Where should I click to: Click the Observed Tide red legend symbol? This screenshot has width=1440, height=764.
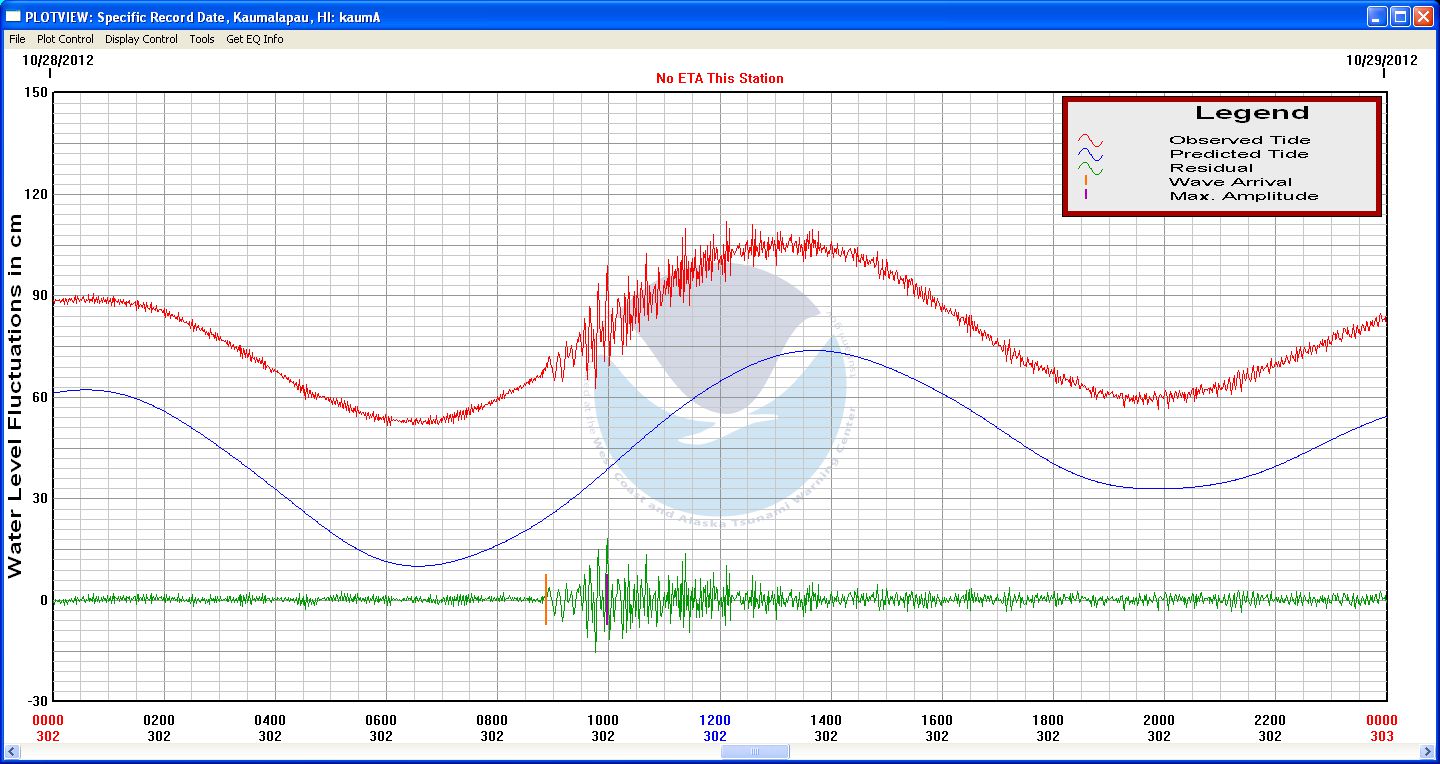point(1089,141)
